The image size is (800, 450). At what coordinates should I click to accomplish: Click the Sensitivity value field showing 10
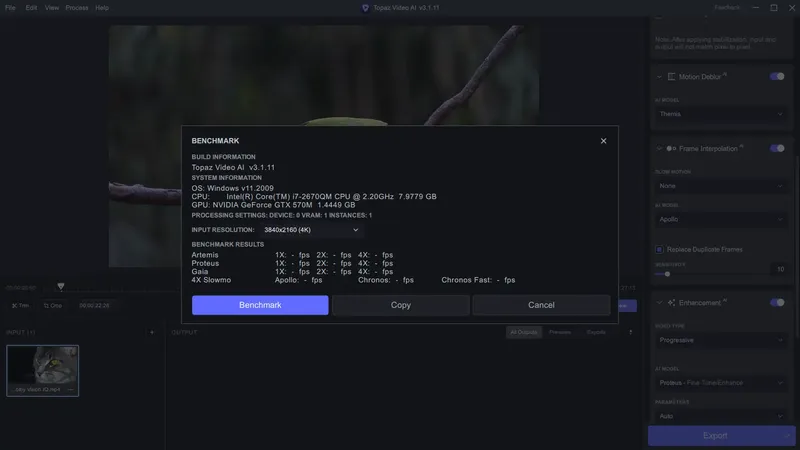780,269
